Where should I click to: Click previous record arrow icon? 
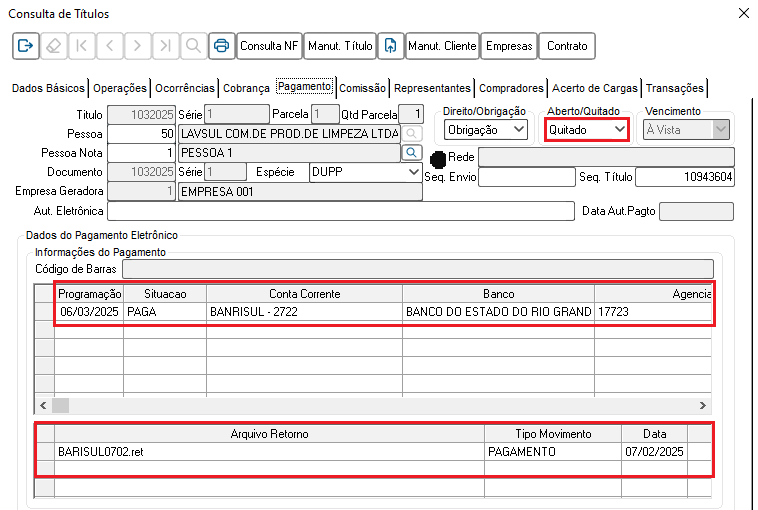[110, 46]
